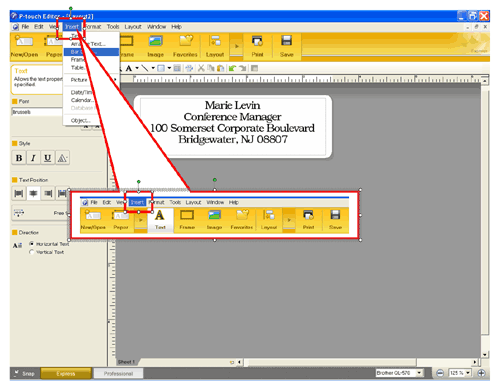500x386 pixels.
Task: Click the zoom out minus button
Action: 440,373
